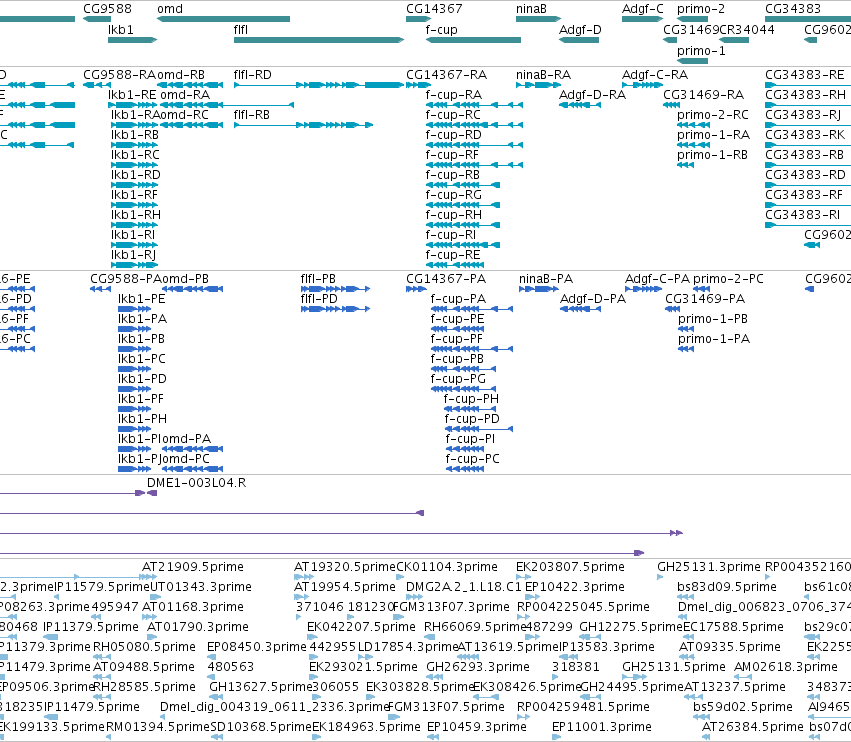This screenshot has width=851, height=742.
Task: Select the f-cup-RG transcript label
Action: (453, 194)
